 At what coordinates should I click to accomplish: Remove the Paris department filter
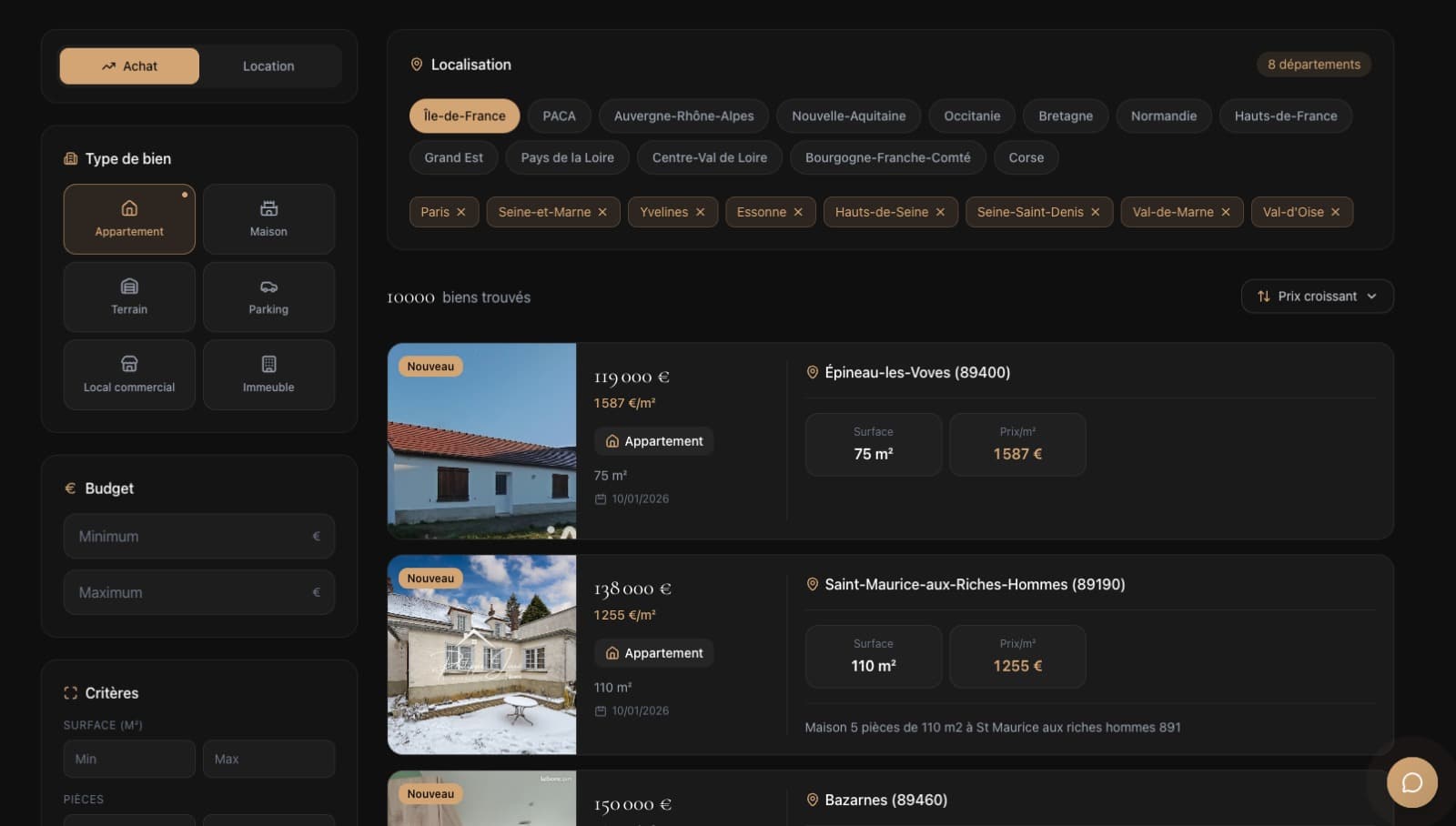click(x=462, y=211)
